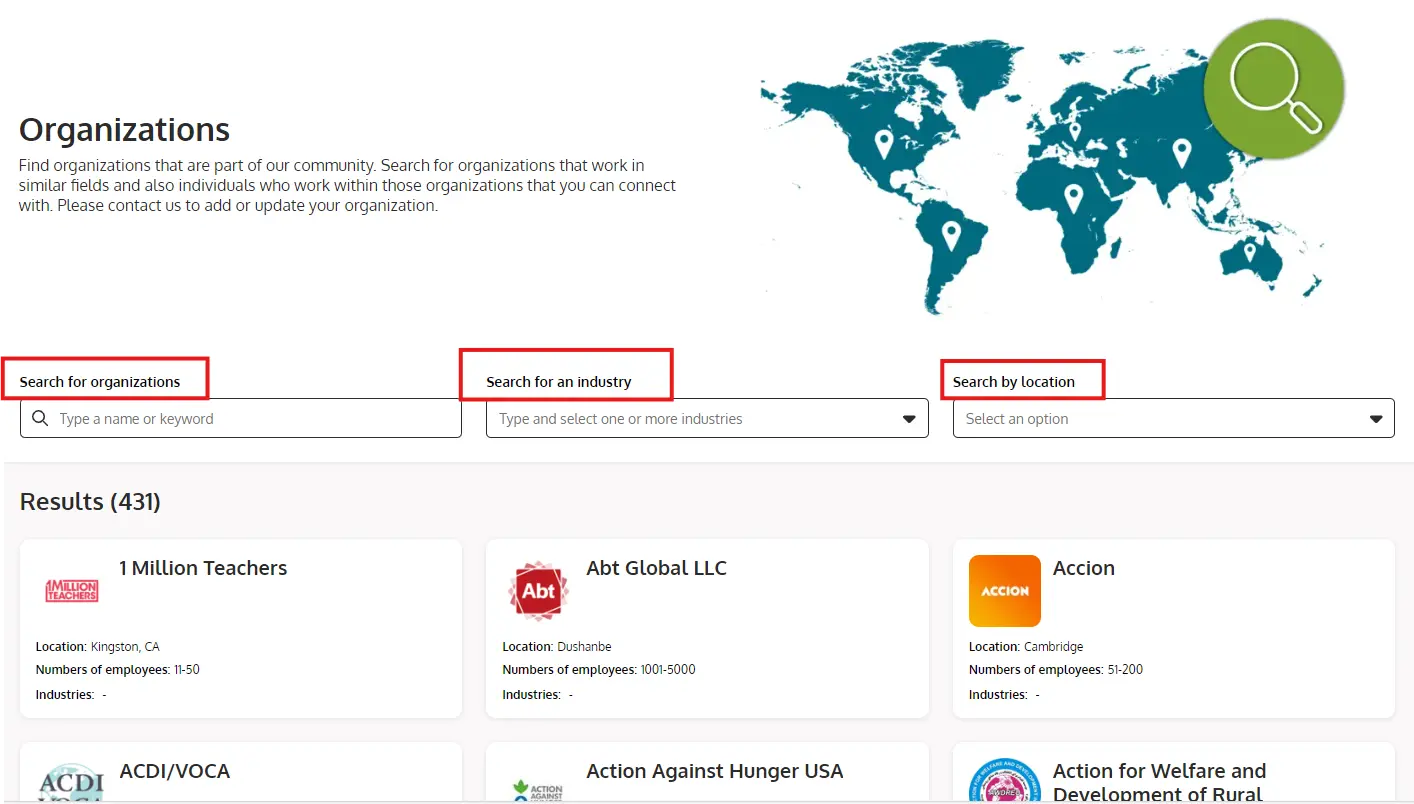Open the 1 Million Teachers organization title
Viewport: 1414px width, 804px height.
pos(203,568)
